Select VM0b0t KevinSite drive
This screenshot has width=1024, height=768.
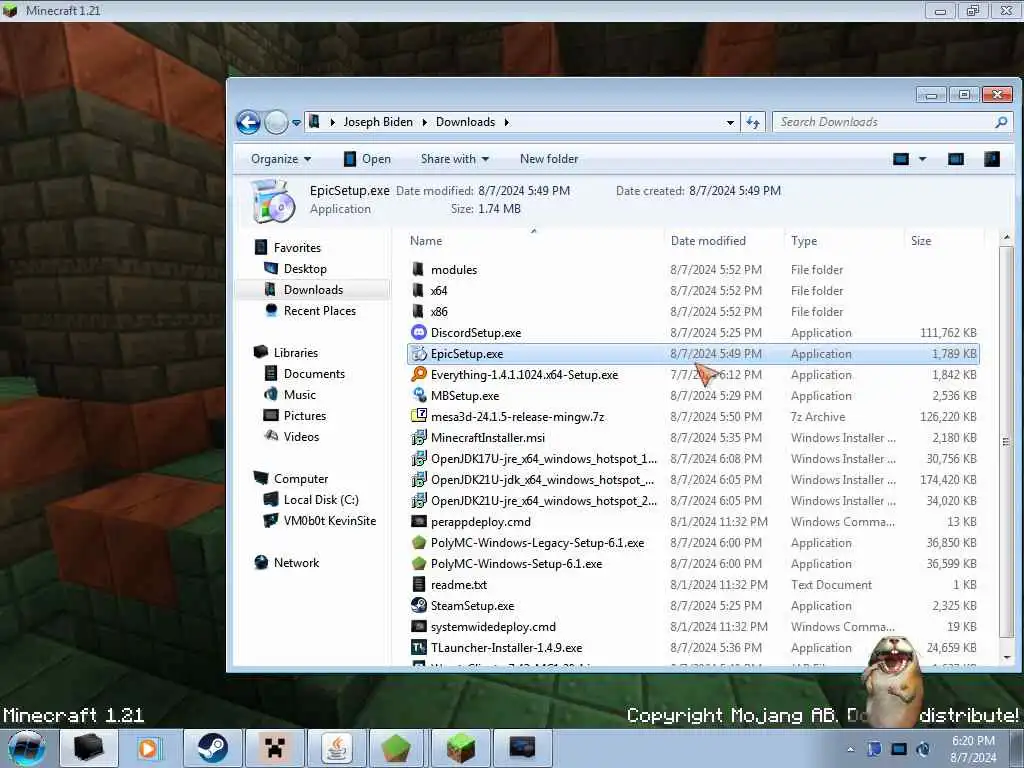(x=330, y=521)
